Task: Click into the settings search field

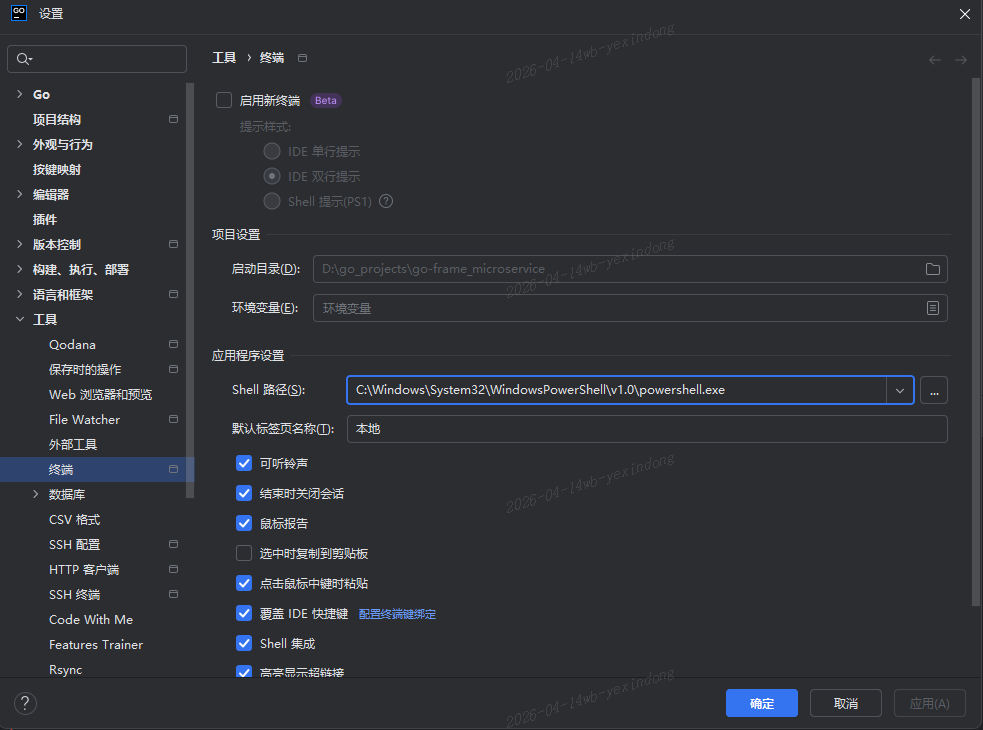Action: [x=97, y=59]
